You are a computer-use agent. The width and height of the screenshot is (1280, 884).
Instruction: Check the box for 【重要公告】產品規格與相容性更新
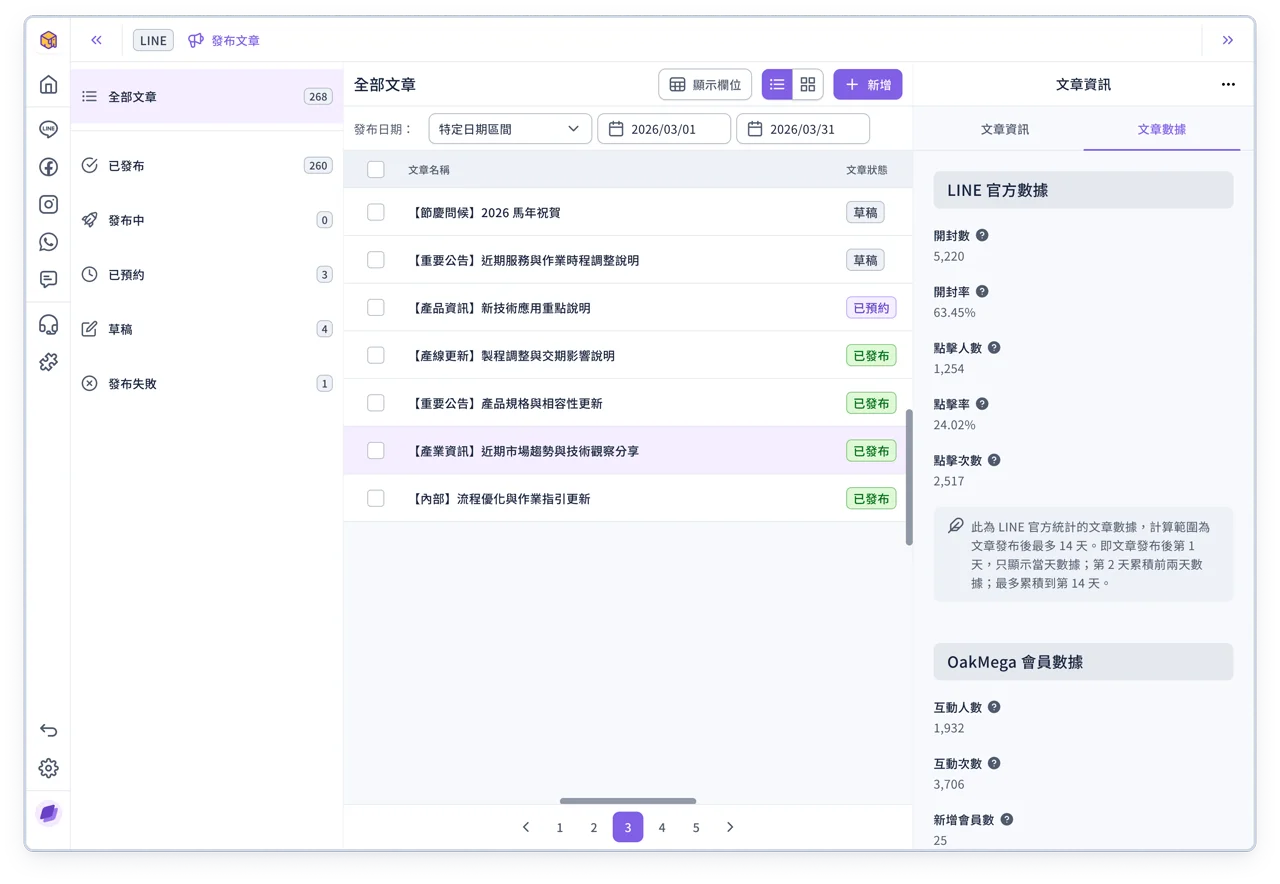(x=376, y=403)
